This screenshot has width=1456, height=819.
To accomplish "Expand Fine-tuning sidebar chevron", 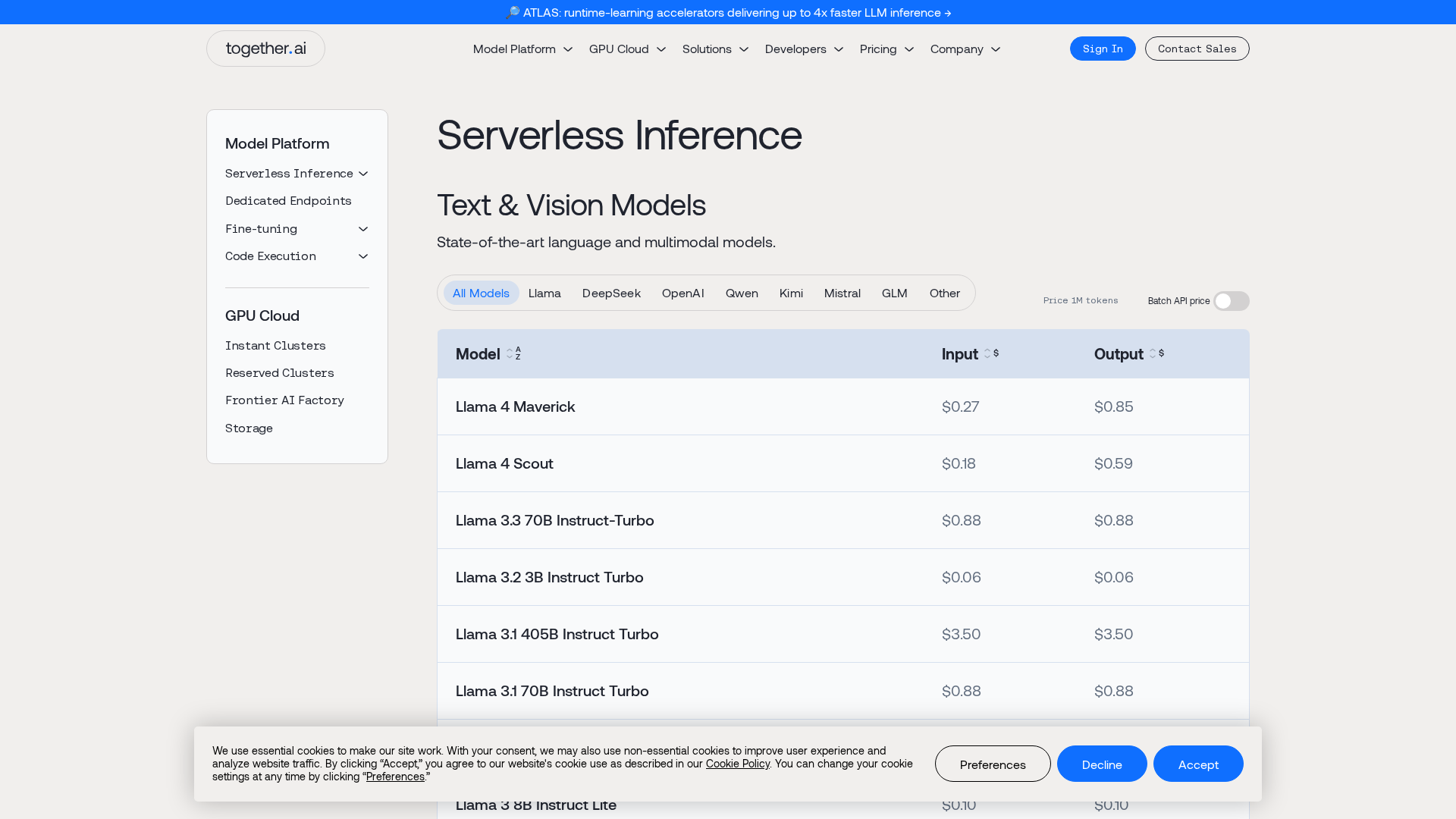I will tap(363, 229).
